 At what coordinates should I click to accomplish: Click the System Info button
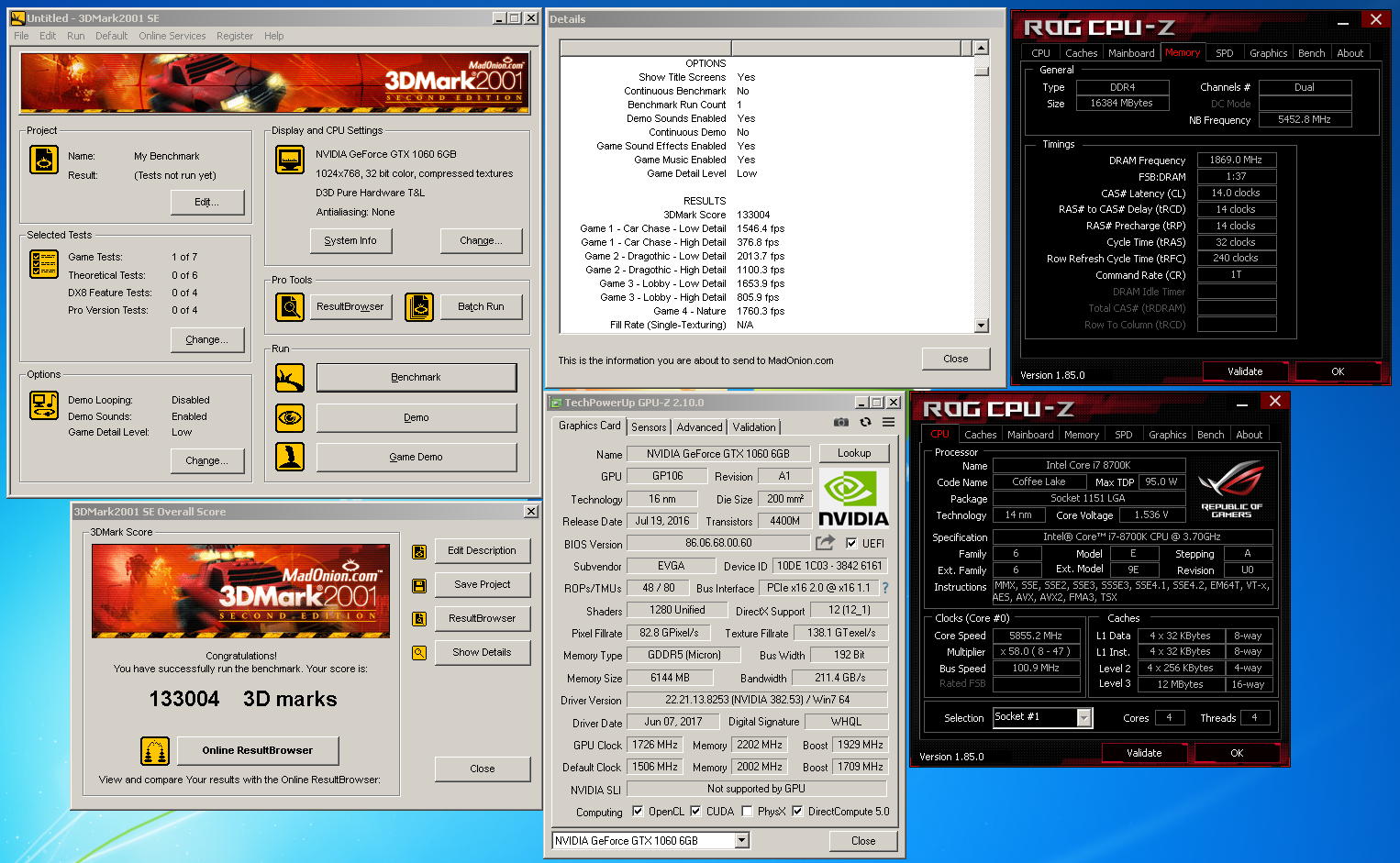click(350, 240)
